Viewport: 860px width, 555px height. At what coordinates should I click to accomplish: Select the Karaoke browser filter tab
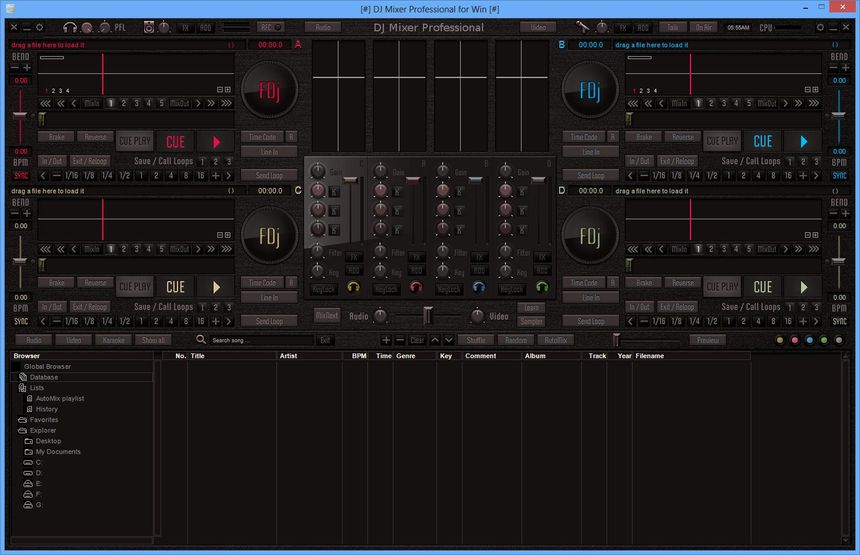(113, 340)
